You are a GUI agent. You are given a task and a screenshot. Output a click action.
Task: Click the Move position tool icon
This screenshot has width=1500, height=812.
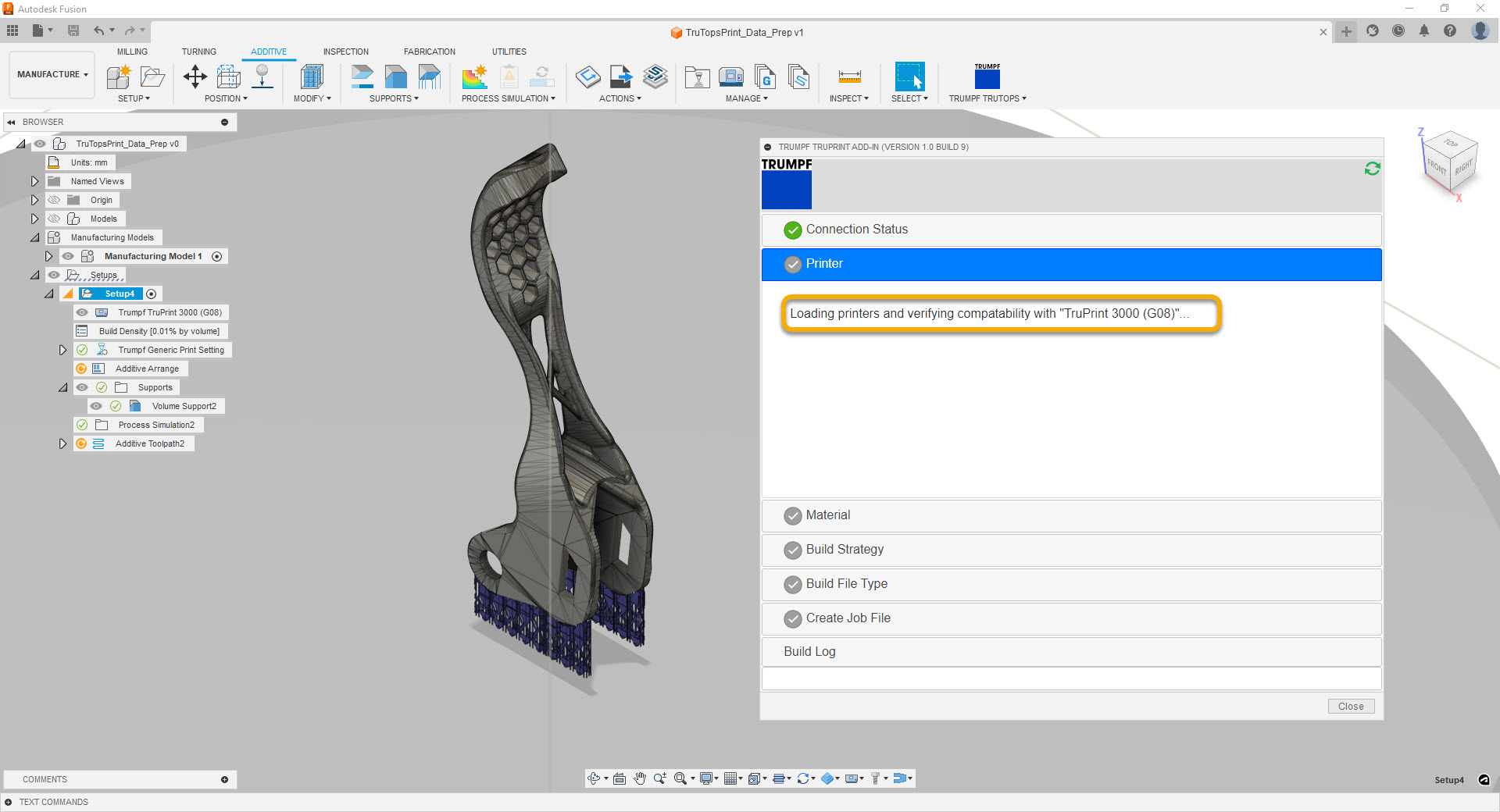(195, 77)
